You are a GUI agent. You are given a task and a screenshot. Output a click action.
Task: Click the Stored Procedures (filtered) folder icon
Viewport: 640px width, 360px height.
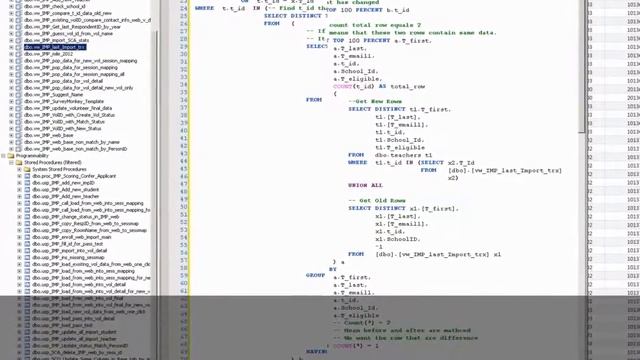click(19, 162)
